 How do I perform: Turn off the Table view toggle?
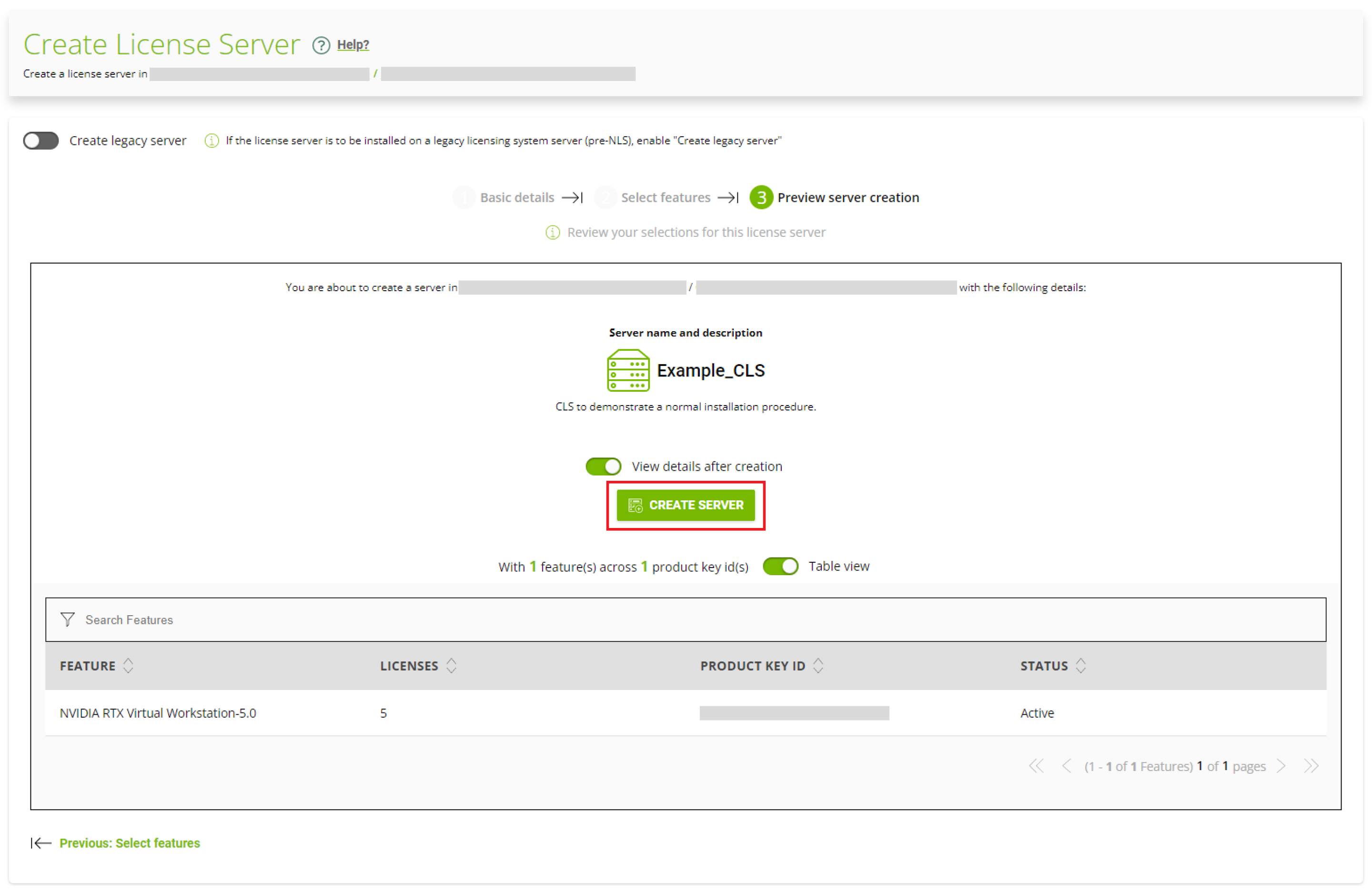click(780, 566)
